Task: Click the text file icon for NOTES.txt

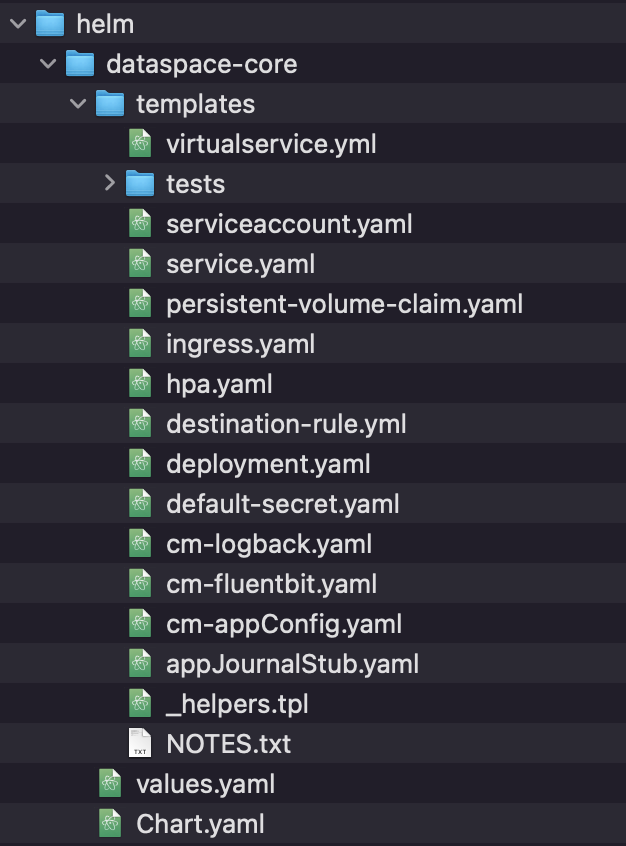Action: pos(140,744)
